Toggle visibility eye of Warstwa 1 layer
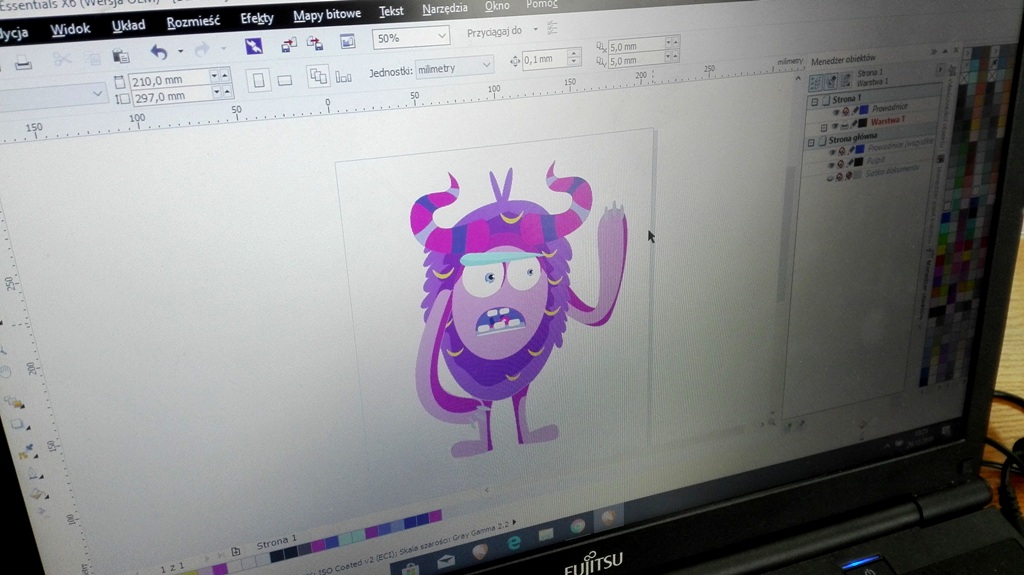1024x575 pixels. (835, 125)
